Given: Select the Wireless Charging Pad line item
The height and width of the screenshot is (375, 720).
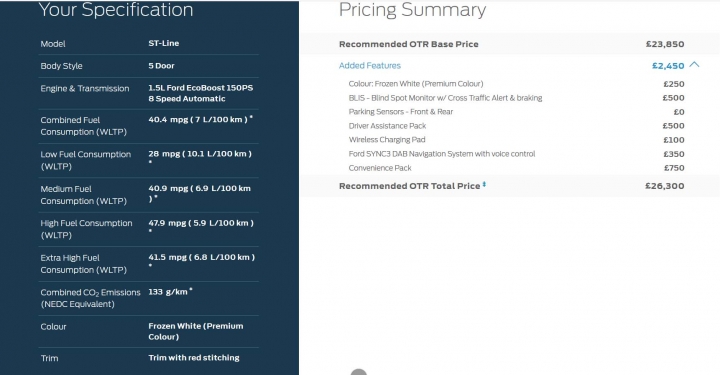Looking at the screenshot, I should (516, 140).
